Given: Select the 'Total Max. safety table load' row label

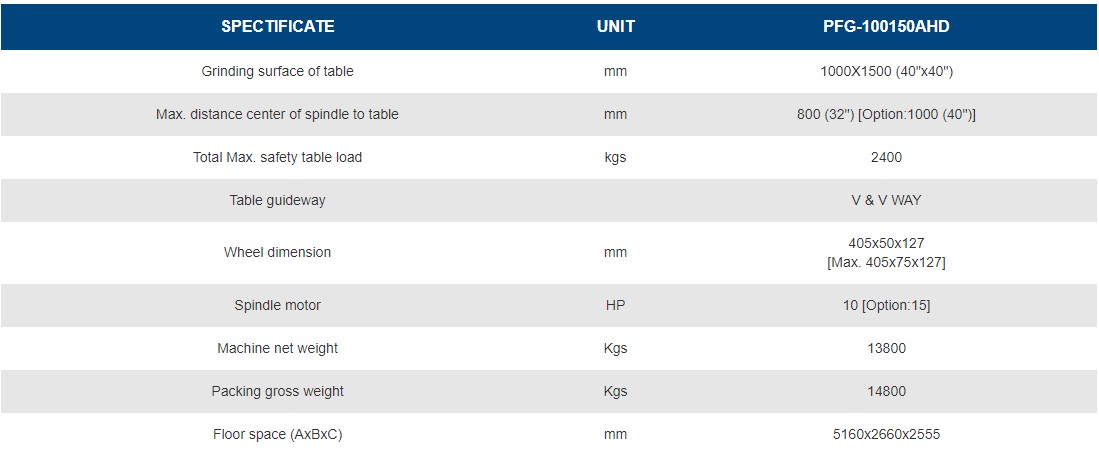Looking at the screenshot, I should point(278,158).
